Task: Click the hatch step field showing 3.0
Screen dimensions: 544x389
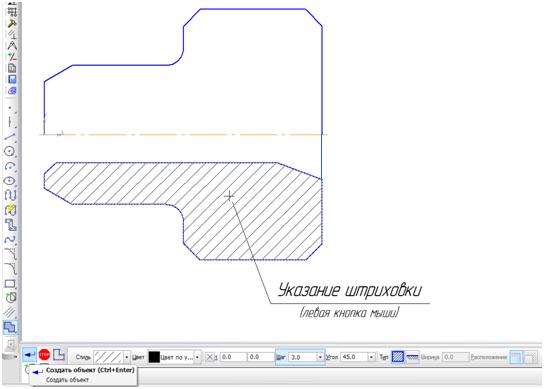Action: point(303,357)
